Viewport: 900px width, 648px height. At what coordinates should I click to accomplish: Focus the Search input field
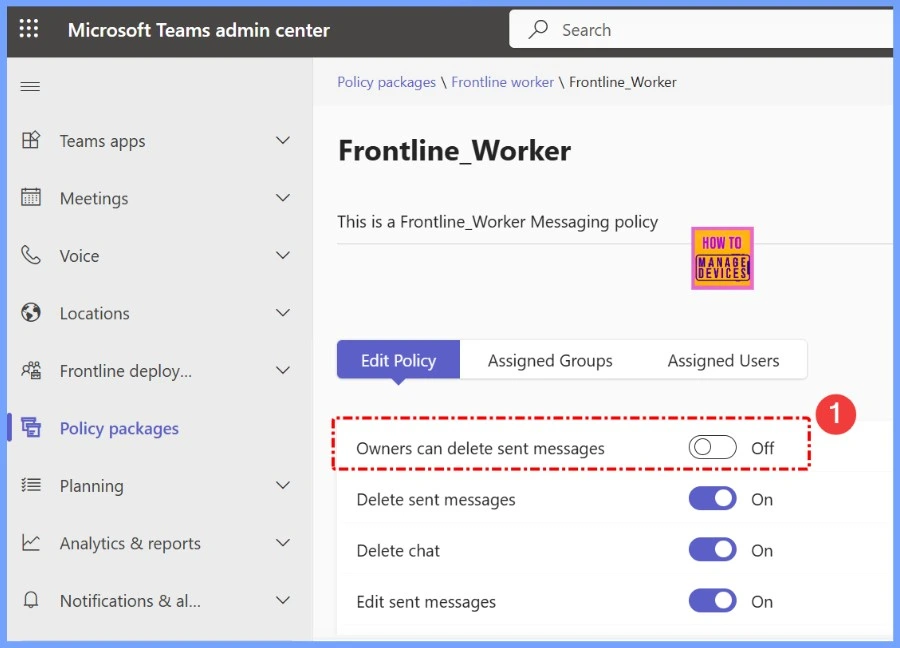(701, 29)
